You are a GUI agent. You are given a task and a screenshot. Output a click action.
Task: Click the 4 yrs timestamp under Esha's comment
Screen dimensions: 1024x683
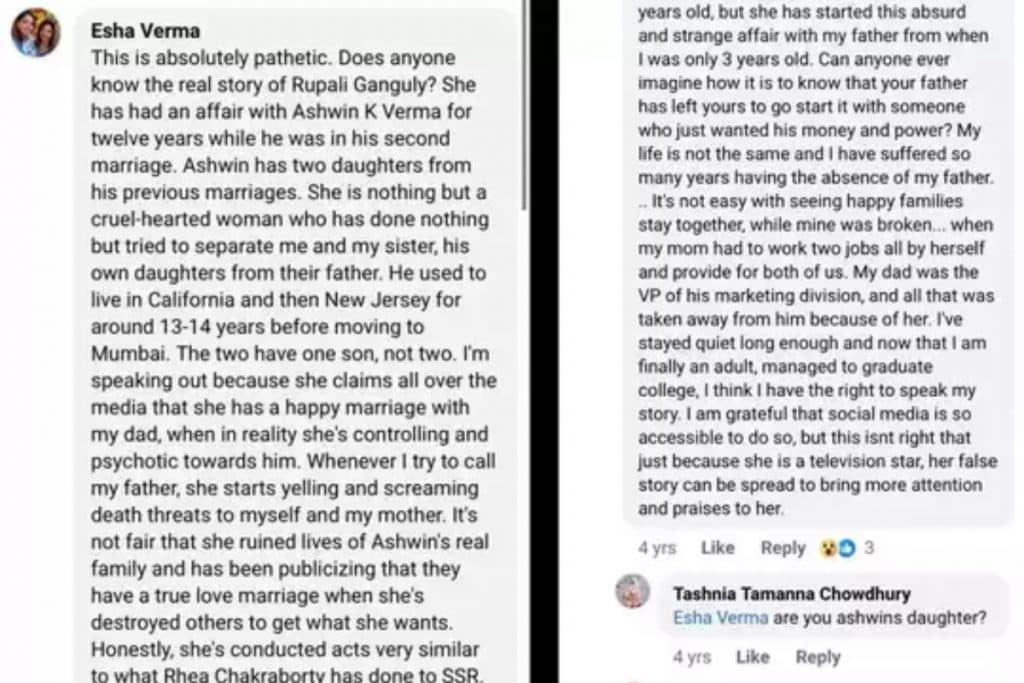656,548
